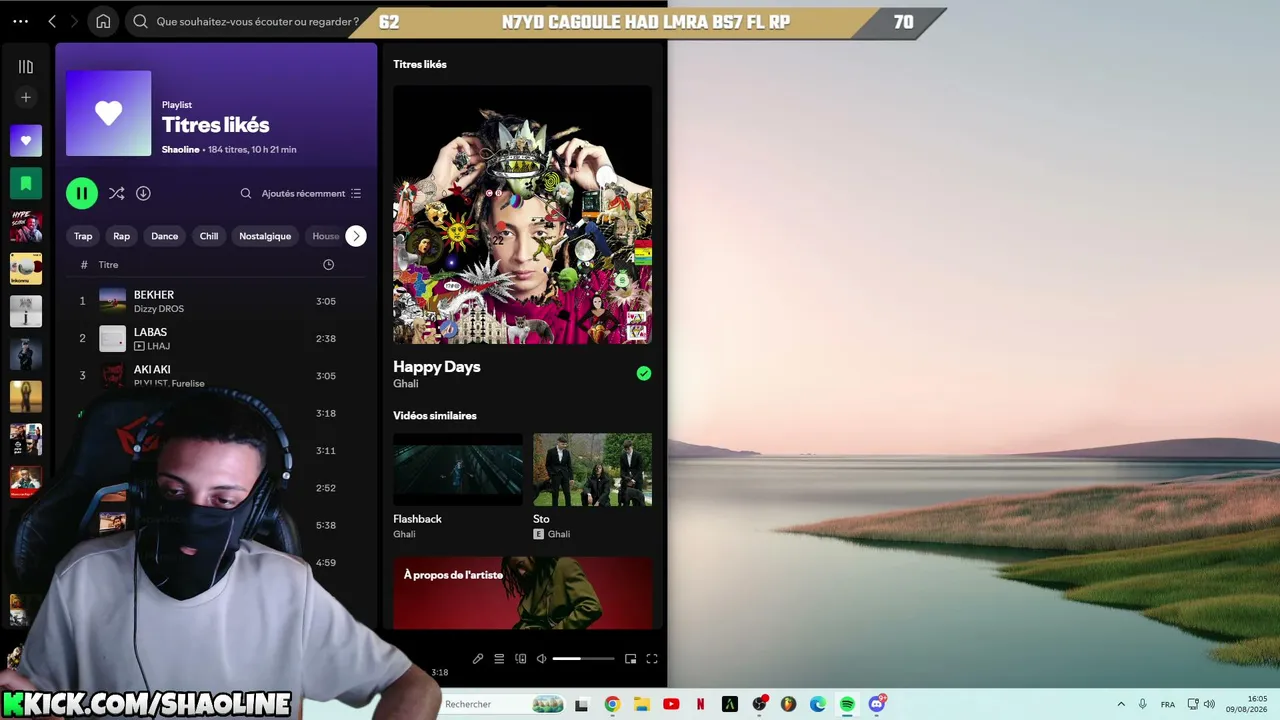Click the Happy Days album artwork

(522, 215)
